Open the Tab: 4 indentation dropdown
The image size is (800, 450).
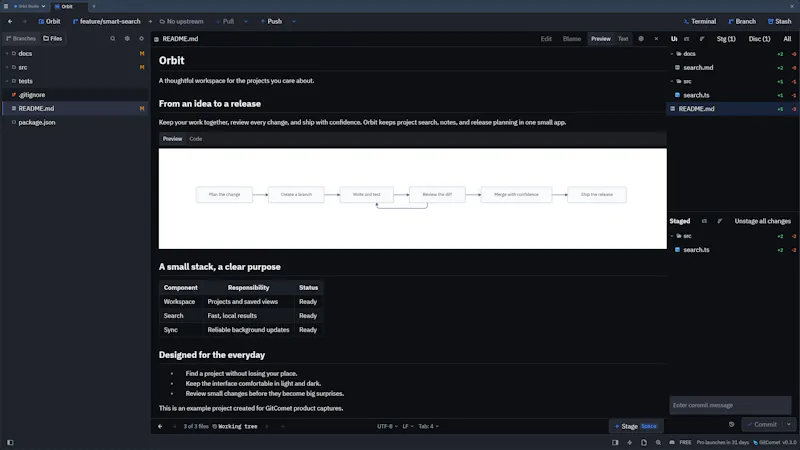(428, 427)
